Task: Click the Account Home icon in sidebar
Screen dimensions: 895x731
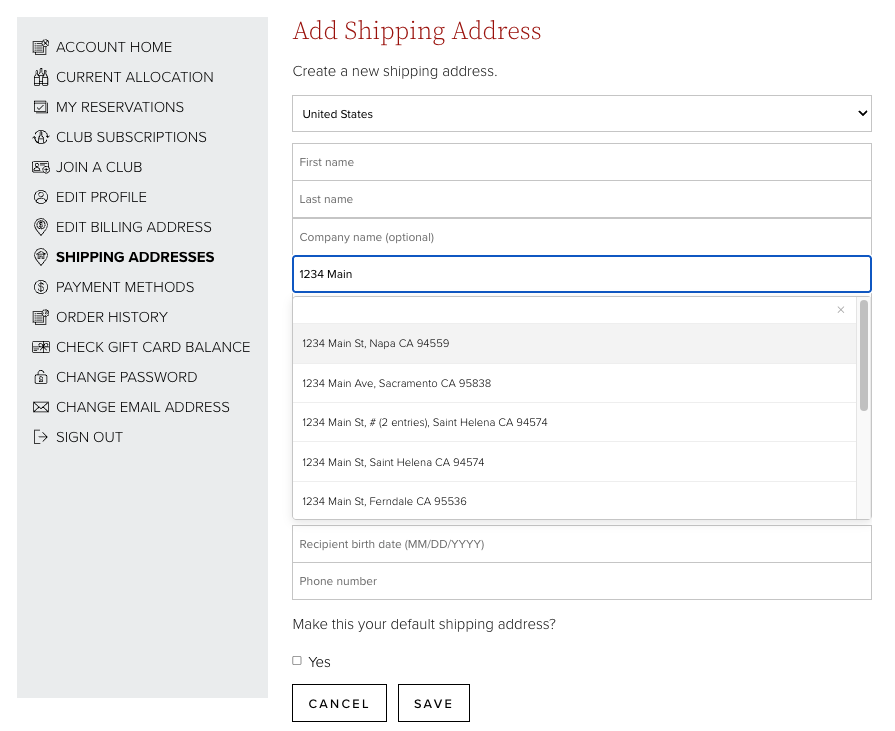Action: pos(41,47)
